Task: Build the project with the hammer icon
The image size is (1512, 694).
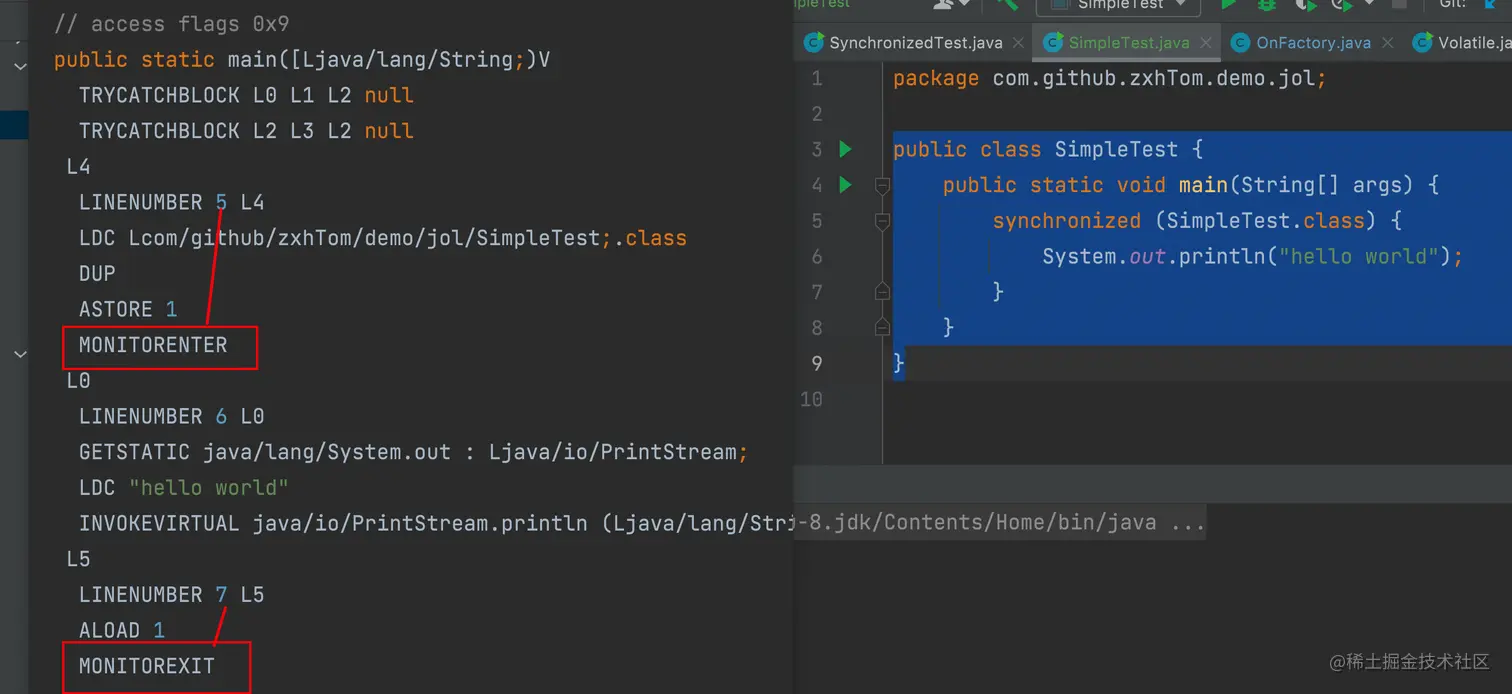Action: (1007, 4)
